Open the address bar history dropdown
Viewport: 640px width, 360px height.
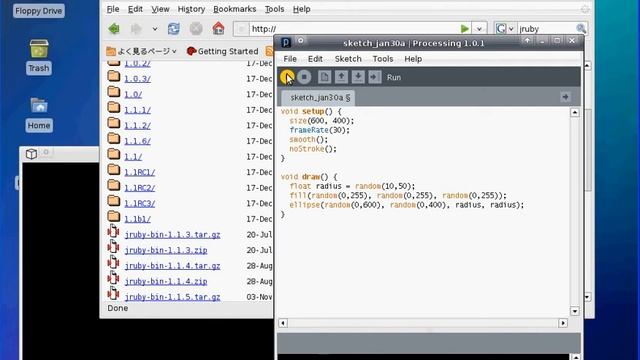click(479, 29)
